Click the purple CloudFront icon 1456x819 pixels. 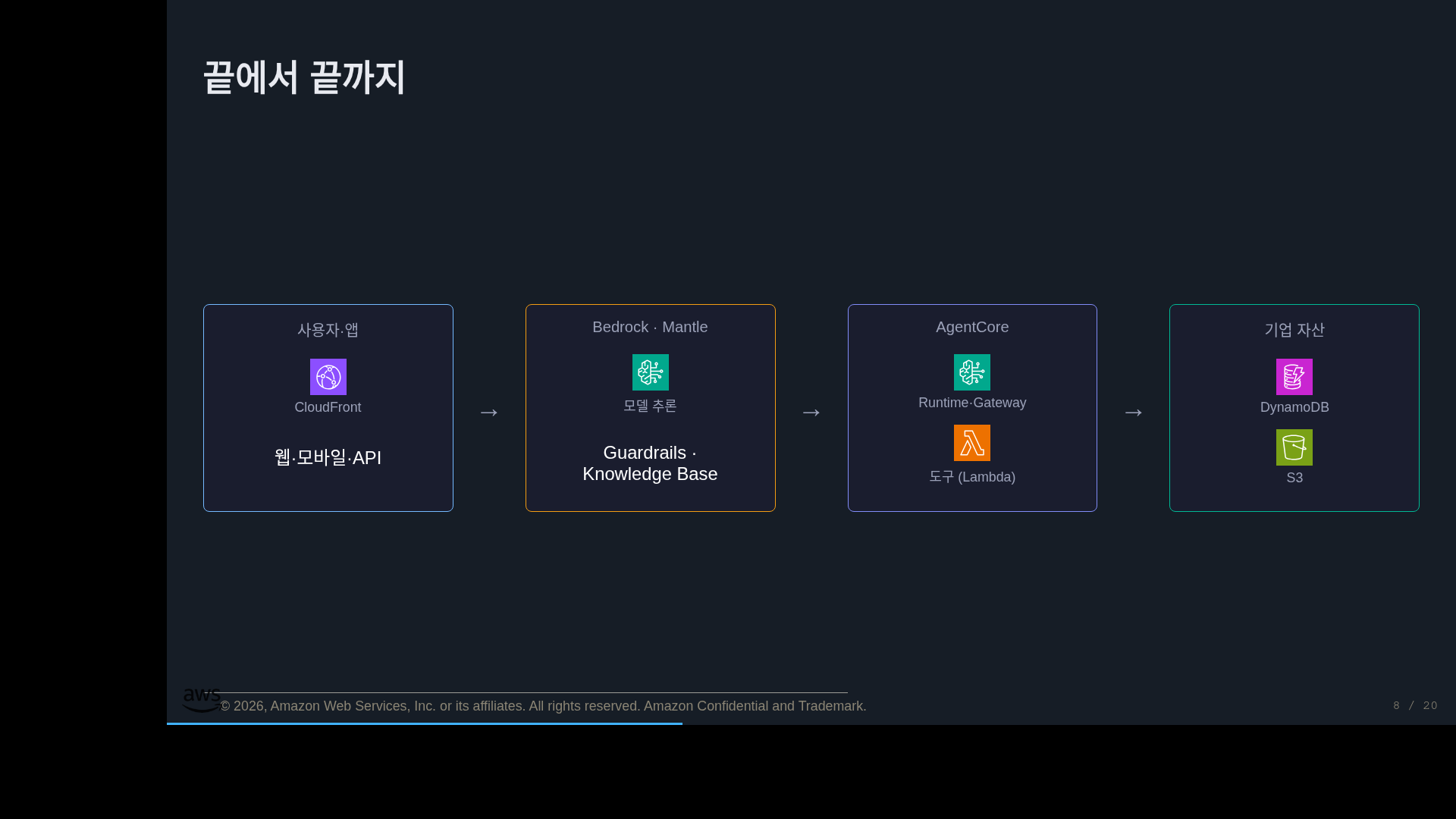coord(328,377)
